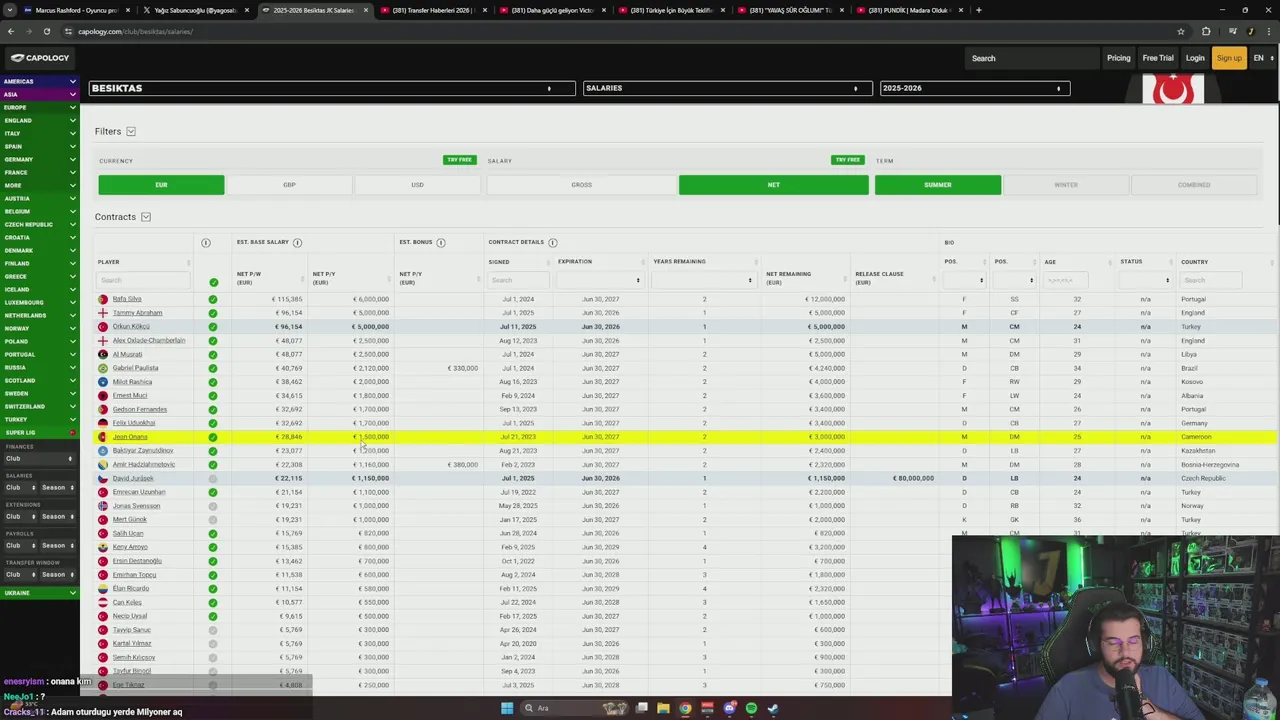The height and width of the screenshot is (720, 1280).
Task: Click the browser reload icon
Action: coord(47,31)
